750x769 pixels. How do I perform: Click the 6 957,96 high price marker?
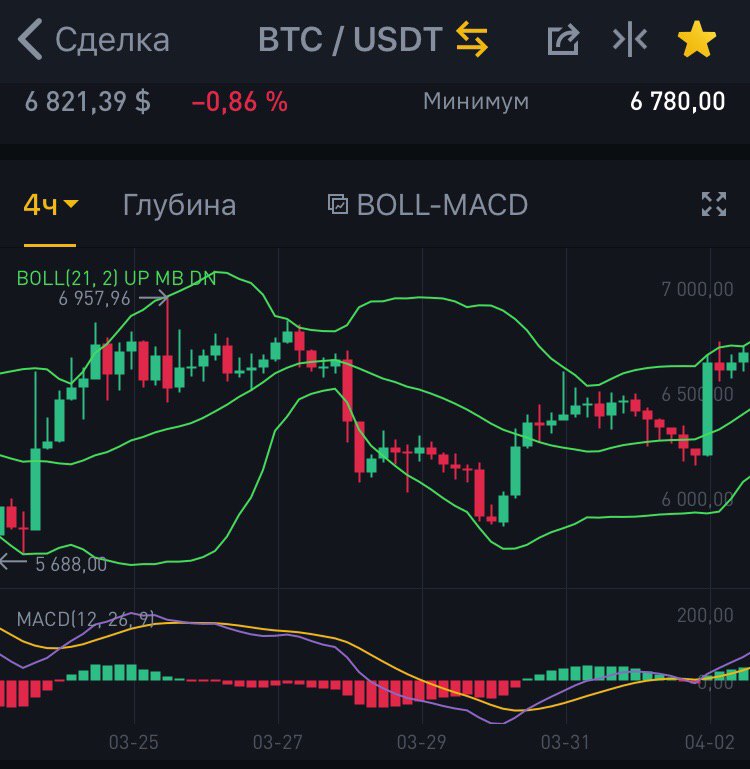tap(94, 298)
